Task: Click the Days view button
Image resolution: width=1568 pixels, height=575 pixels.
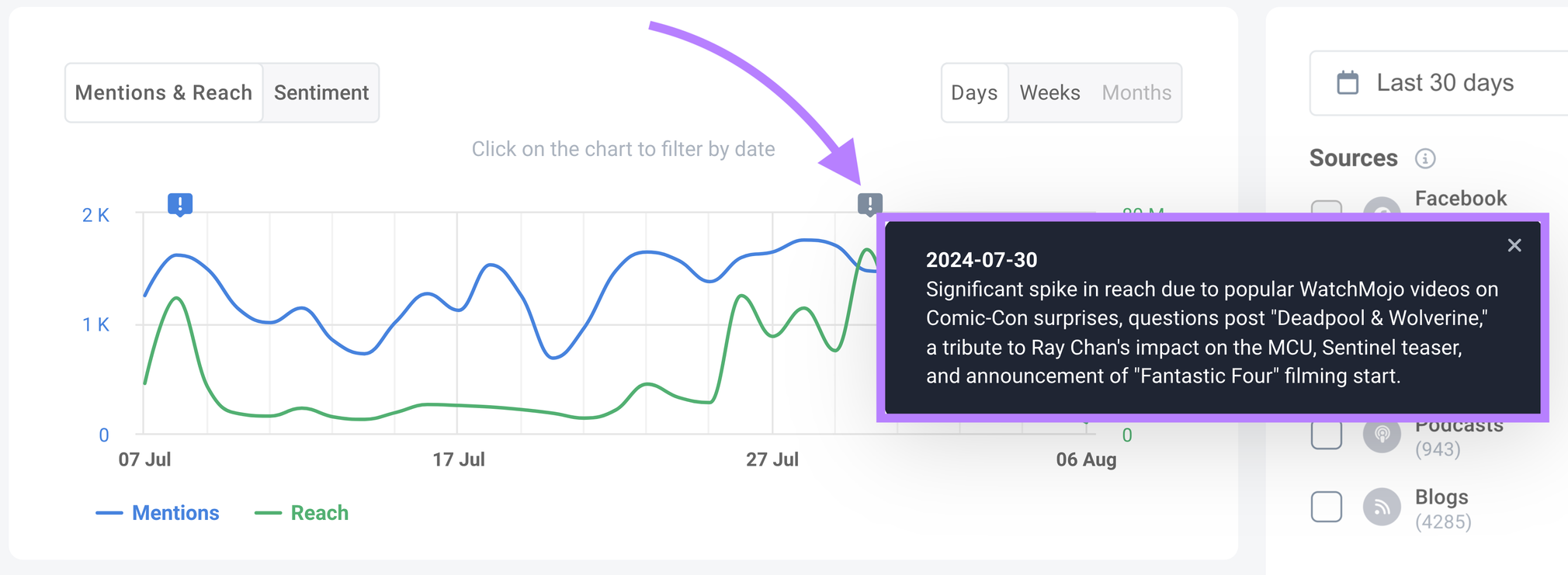Action: pos(974,92)
